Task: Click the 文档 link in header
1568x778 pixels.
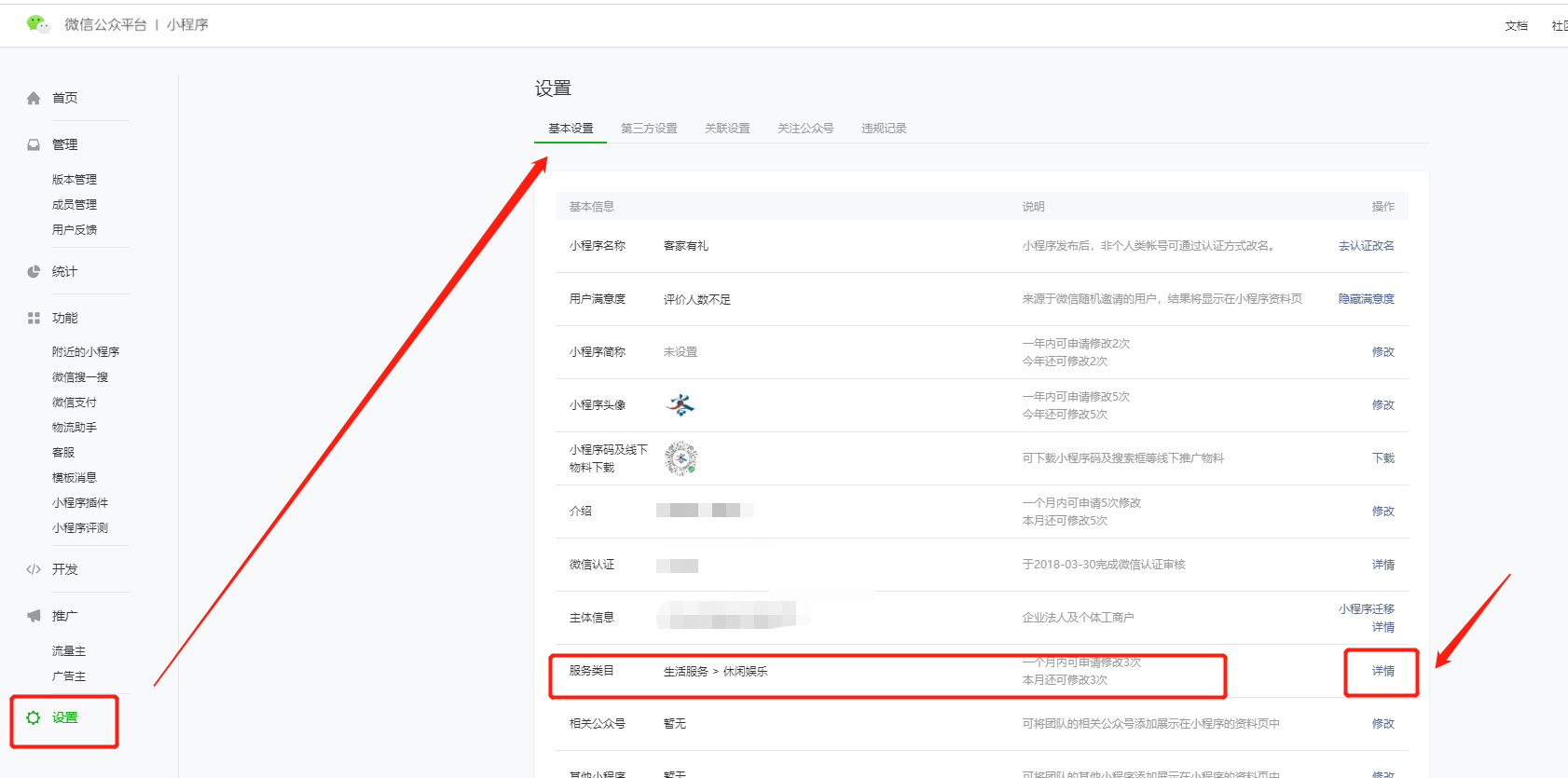Action: pos(1517,26)
